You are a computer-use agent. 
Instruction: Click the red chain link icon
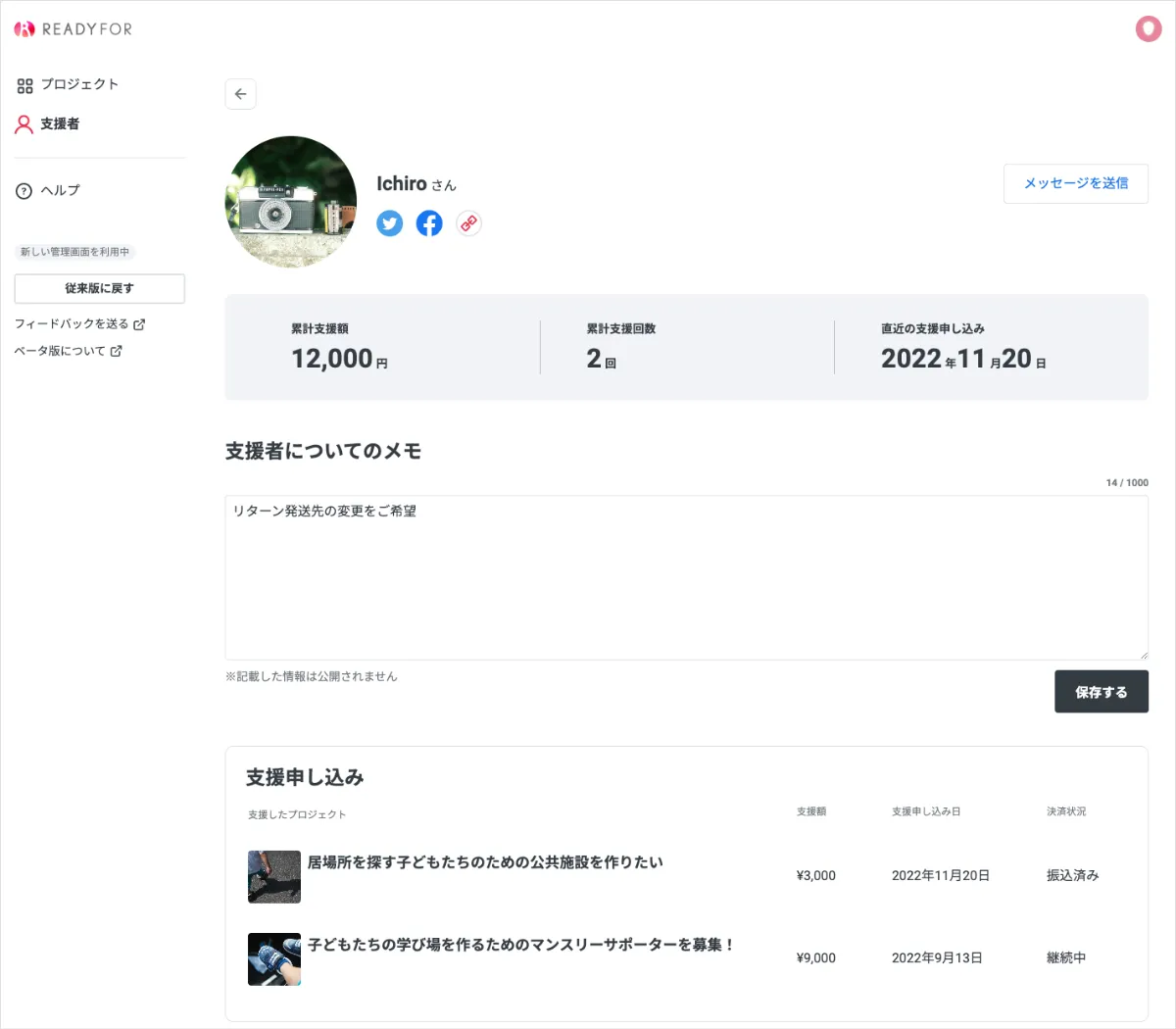click(x=468, y=223)
